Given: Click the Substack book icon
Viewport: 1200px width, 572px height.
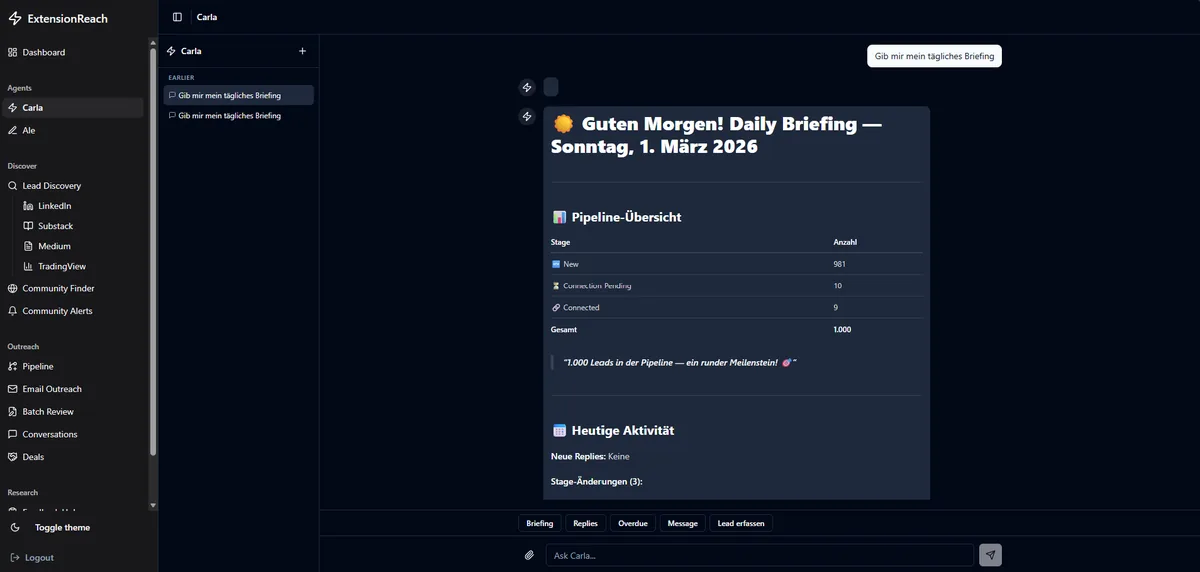Looking at the screenshot, I should [x=29, y=226].
